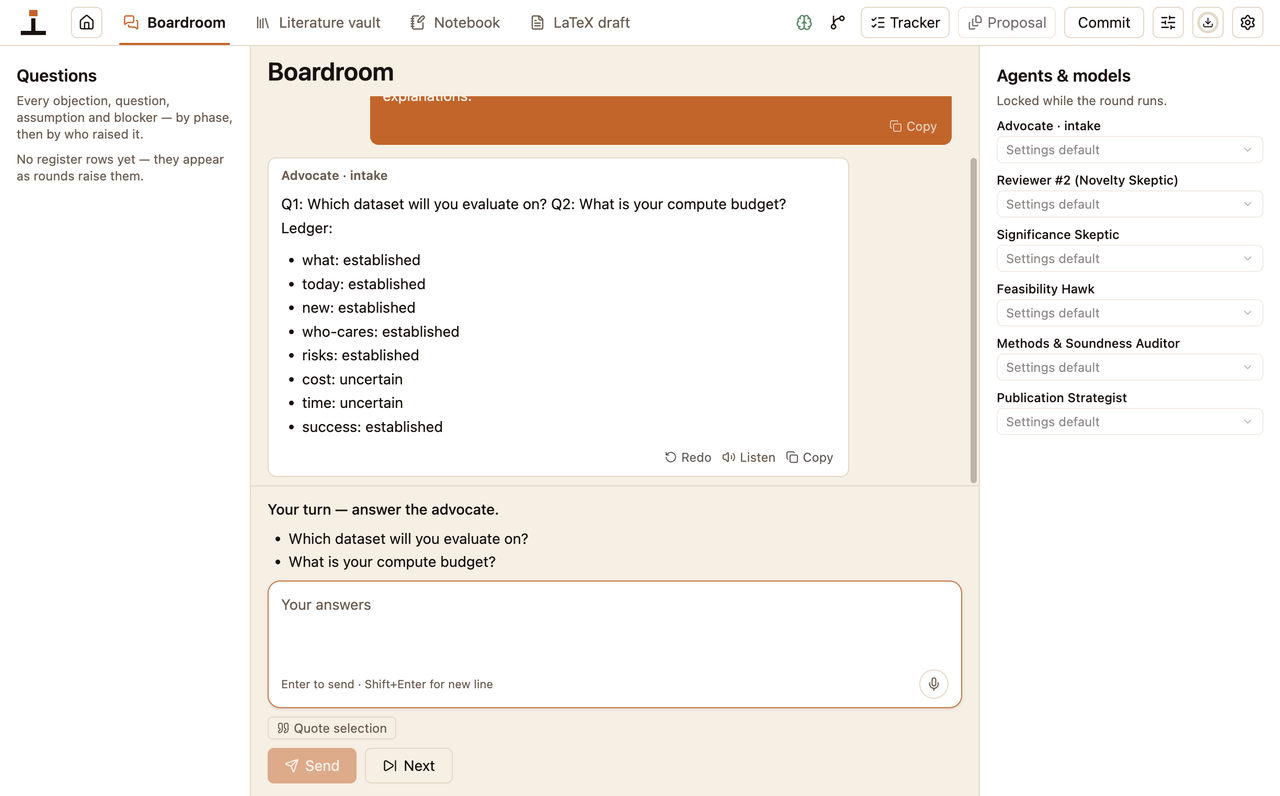The image size is (1280, 796).
Task: Click the app logo icon
Action: [34, 22]
